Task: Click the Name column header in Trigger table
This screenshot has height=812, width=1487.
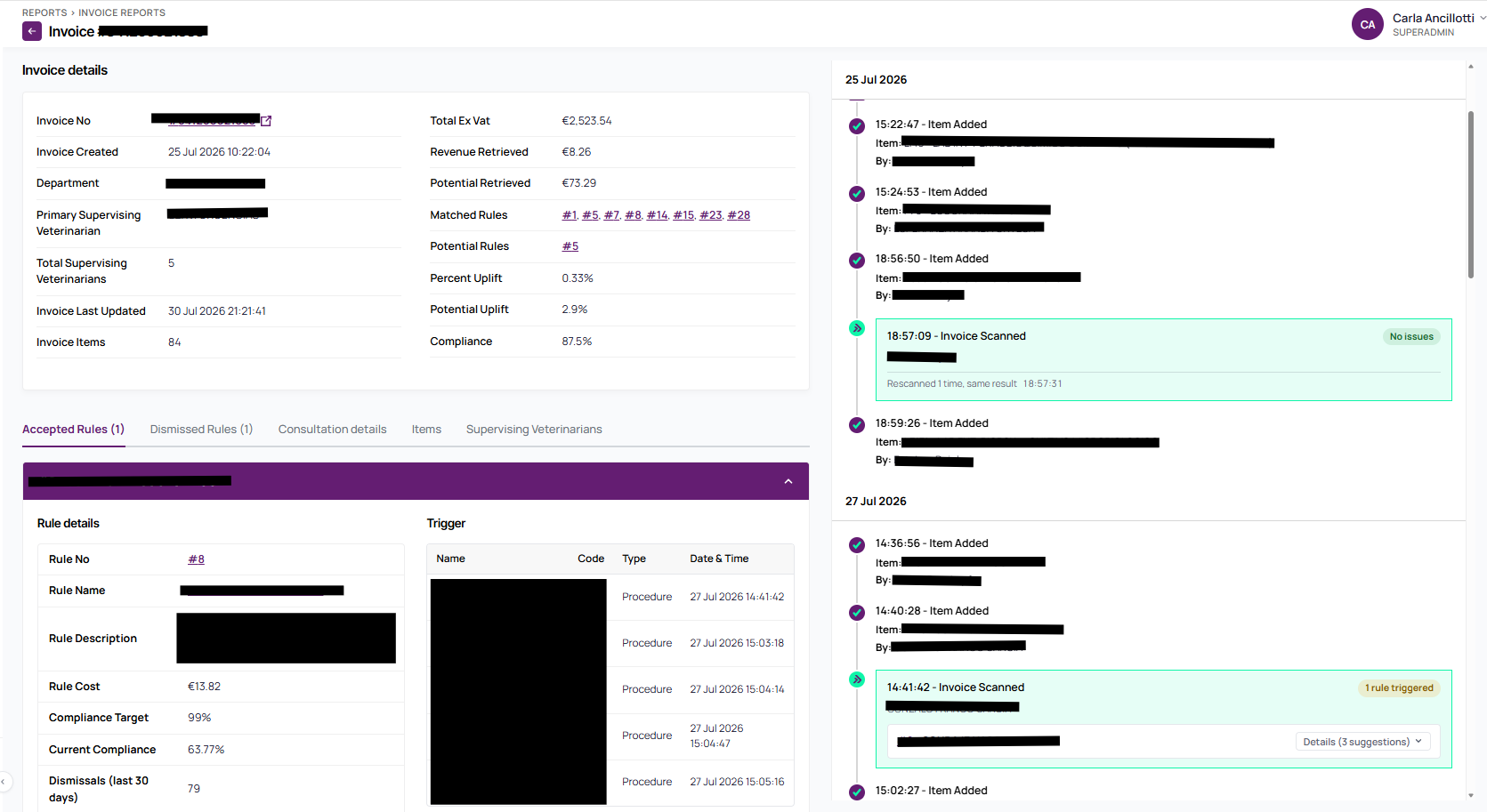Action: 451,559
